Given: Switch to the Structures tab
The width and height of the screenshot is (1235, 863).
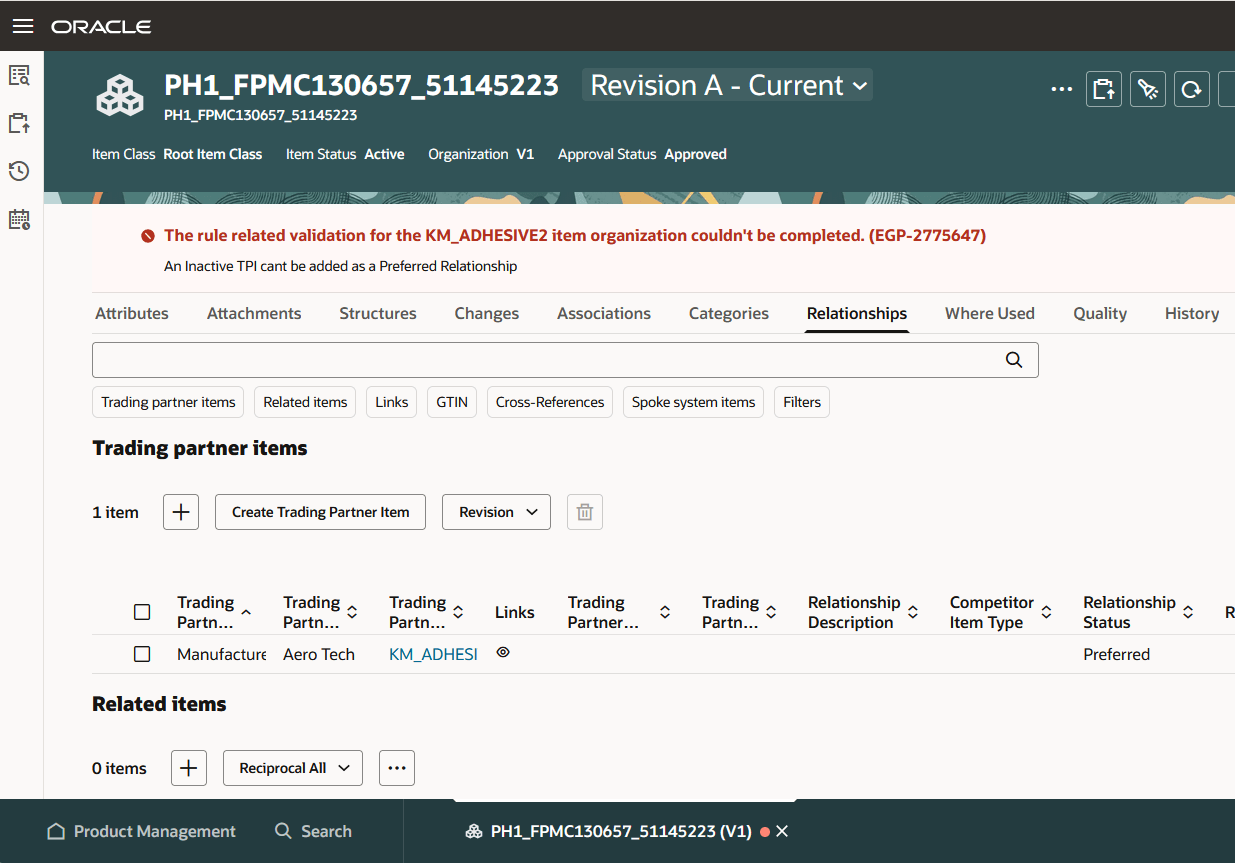Looking at the screenshot, I should (x=378, y=313).
